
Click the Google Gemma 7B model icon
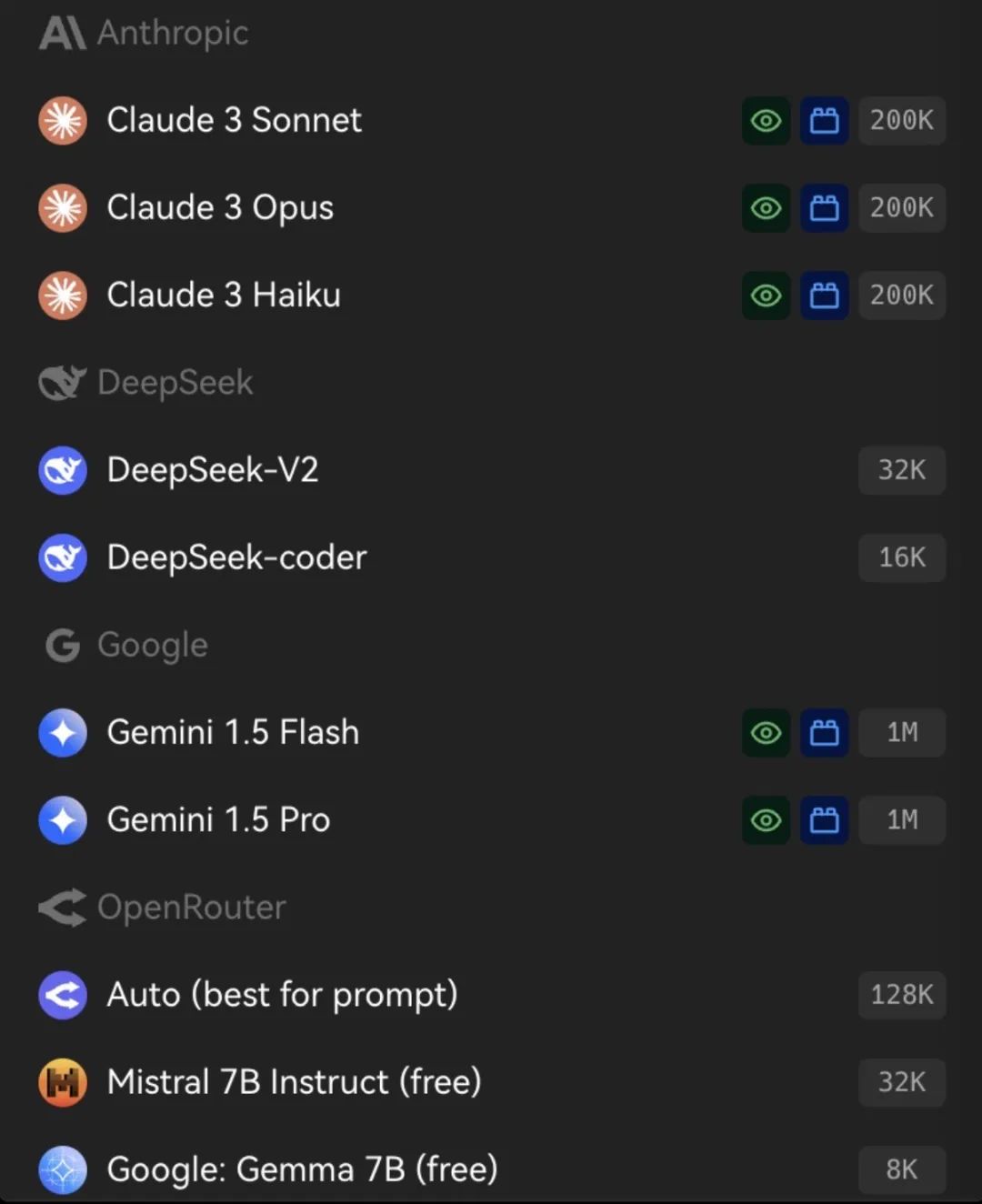click(63, 1169)
